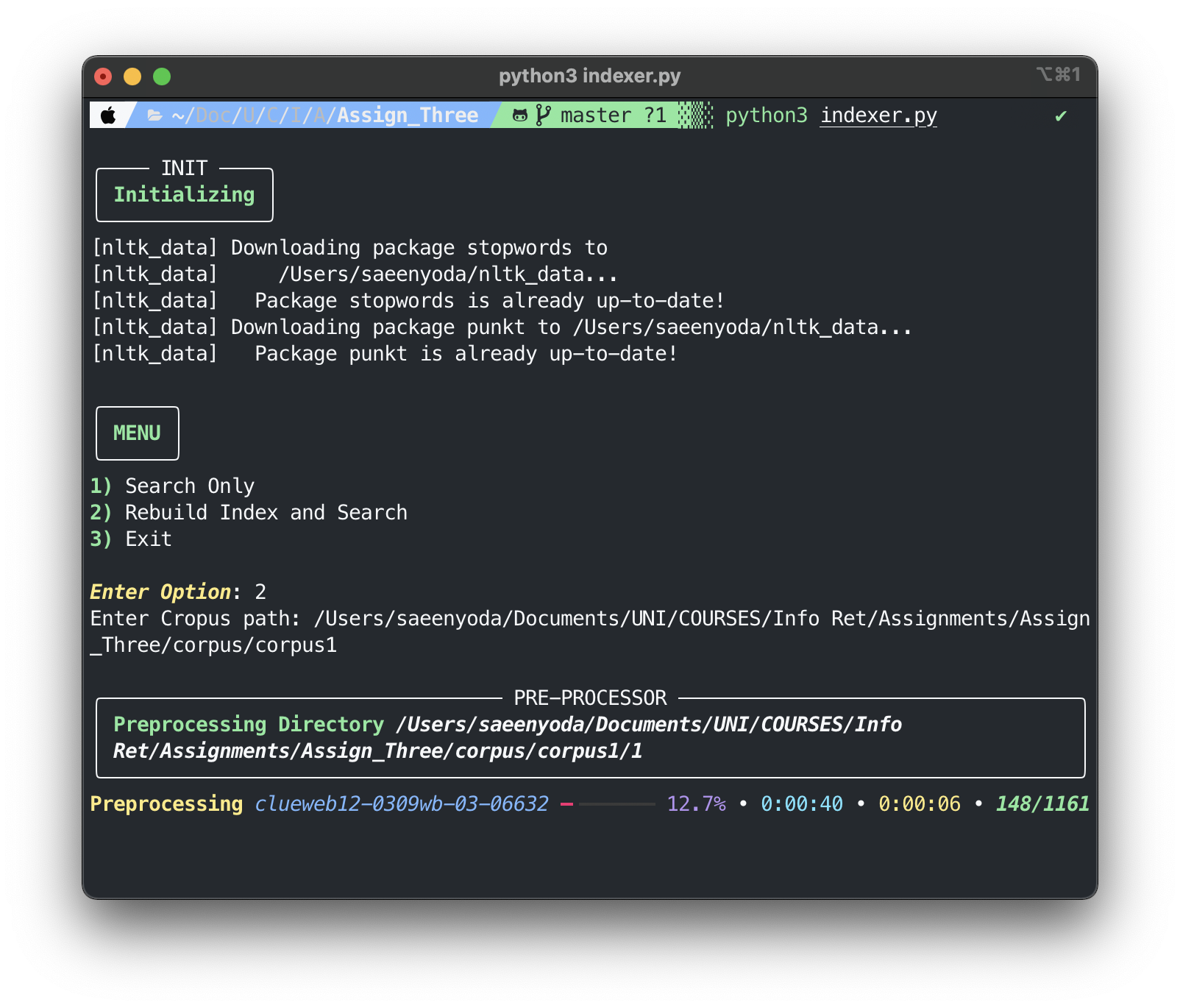Click the folder icon in the prompt path
The width and height of the screenshot is (1180, 1008).
pyautogui.click(x=154, y=116)
